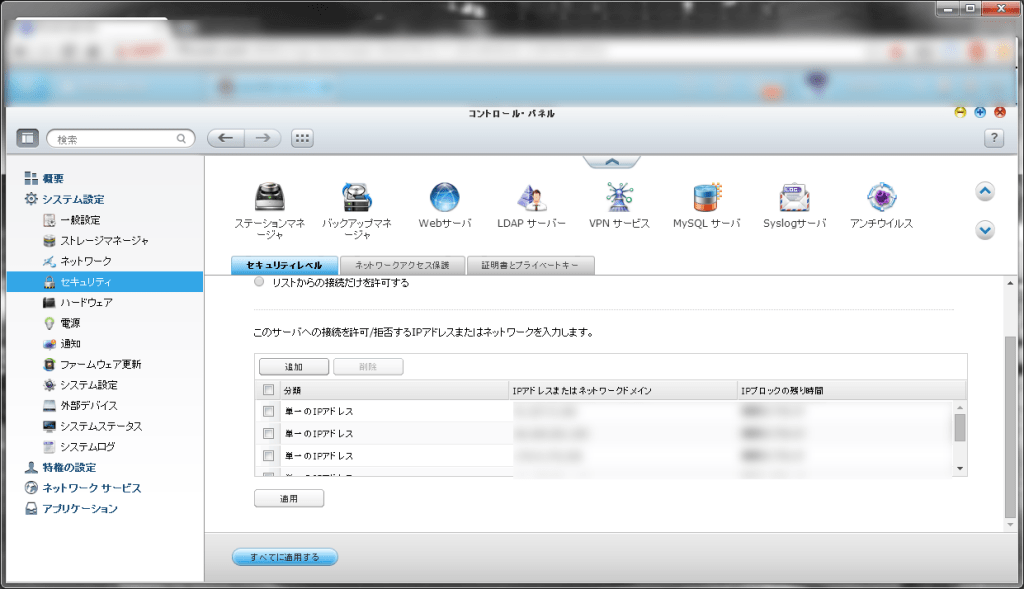Click the main panel vertical scrollbar thumb
This screenshot has width=1024, height=589.
point(1010,427)
